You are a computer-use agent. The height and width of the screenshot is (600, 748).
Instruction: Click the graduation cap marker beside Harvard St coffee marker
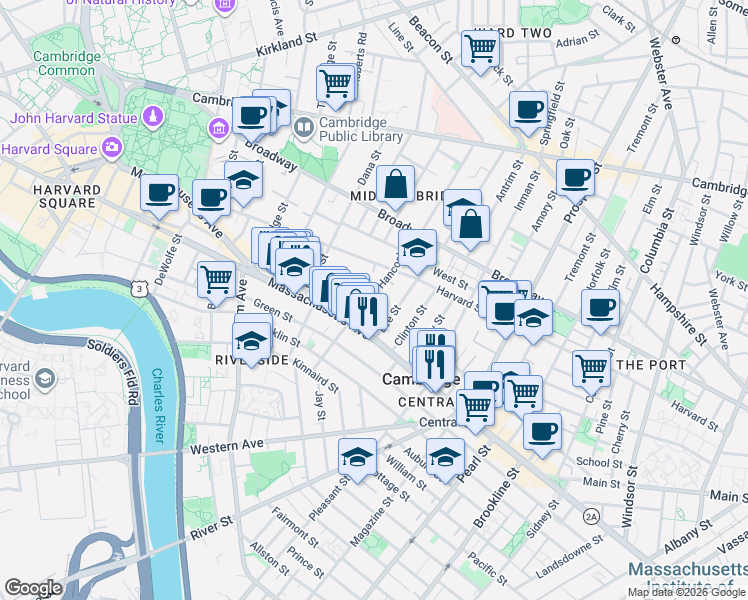coord(533,320)
